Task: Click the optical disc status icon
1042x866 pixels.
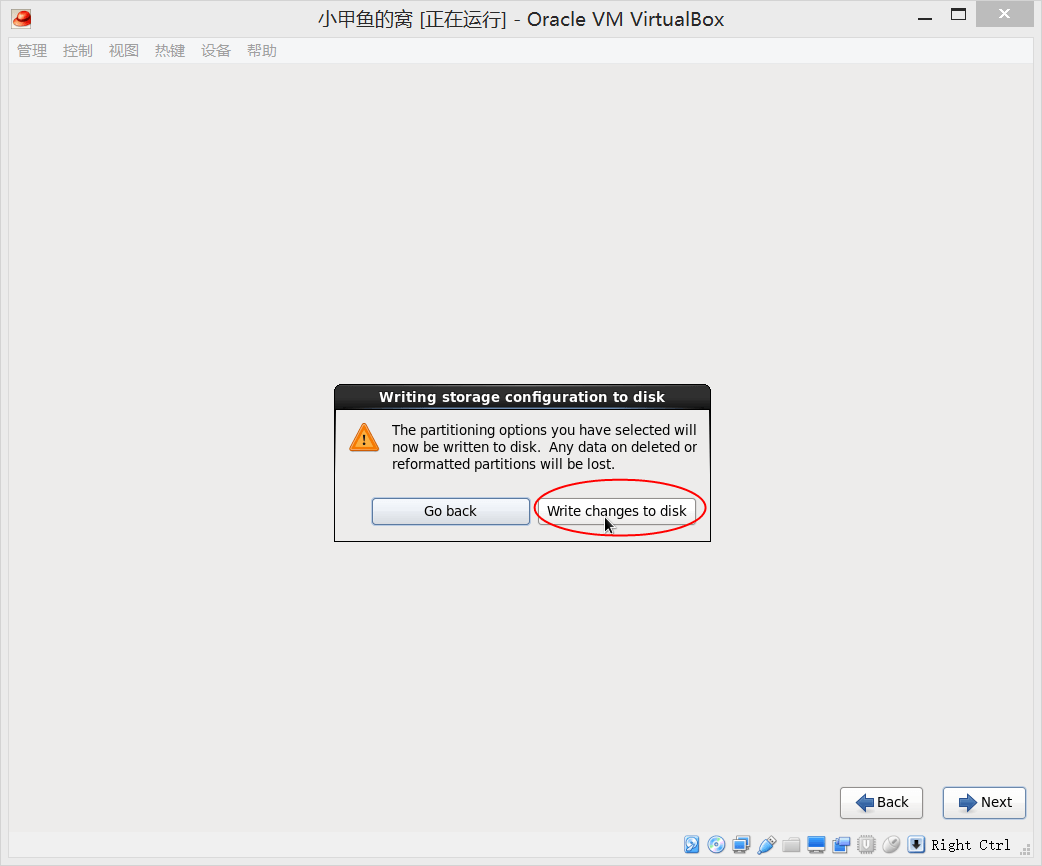Action: [x=717, y=845]
